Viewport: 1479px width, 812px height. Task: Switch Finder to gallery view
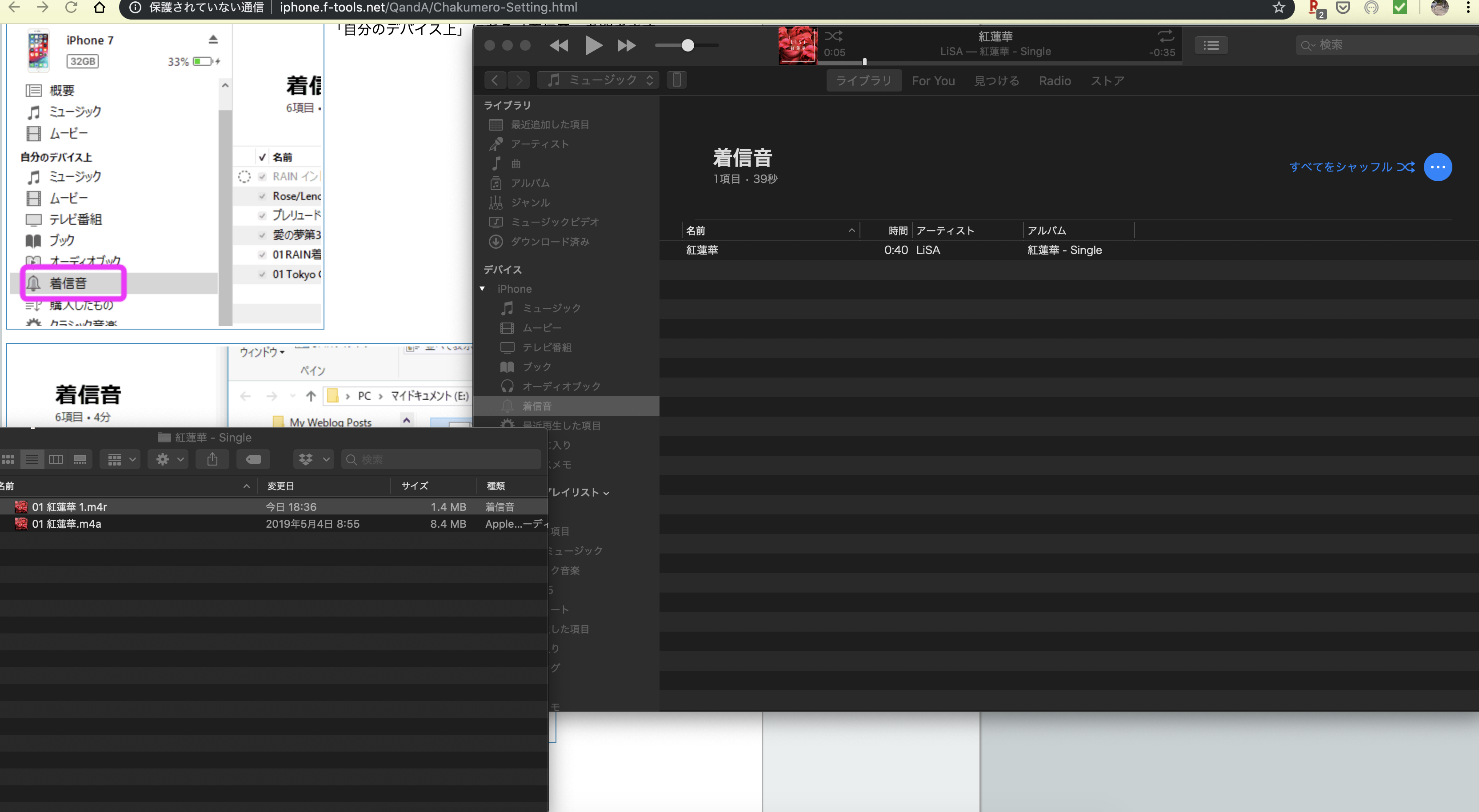[x=80, y=460]
